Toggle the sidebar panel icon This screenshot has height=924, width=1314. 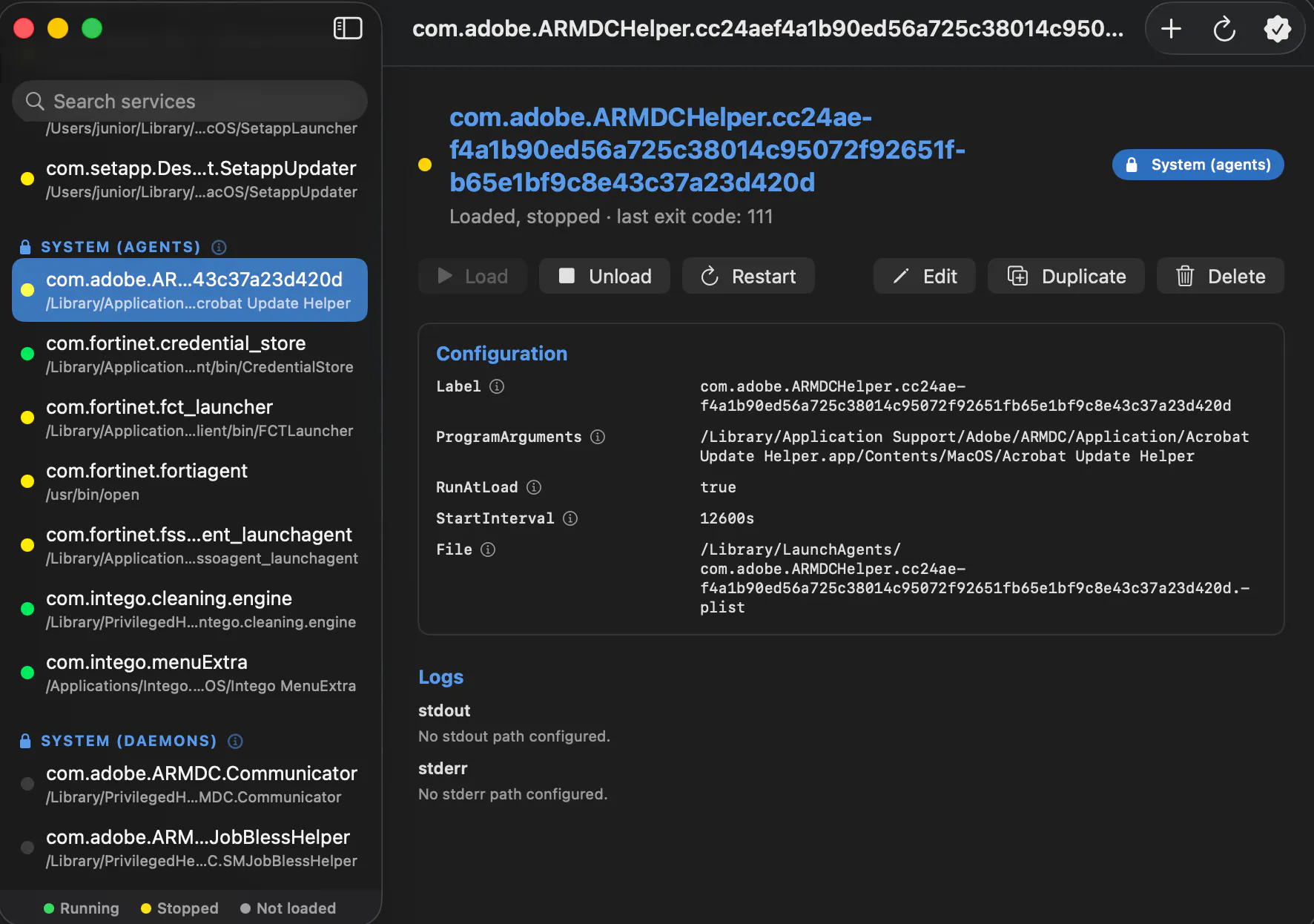[x=348, y=28]
